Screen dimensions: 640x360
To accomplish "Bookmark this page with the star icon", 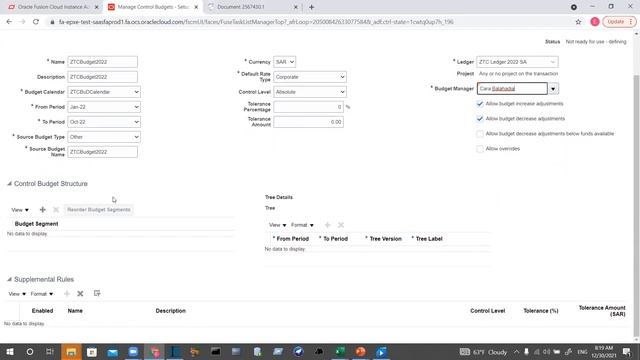I will 578,22.
